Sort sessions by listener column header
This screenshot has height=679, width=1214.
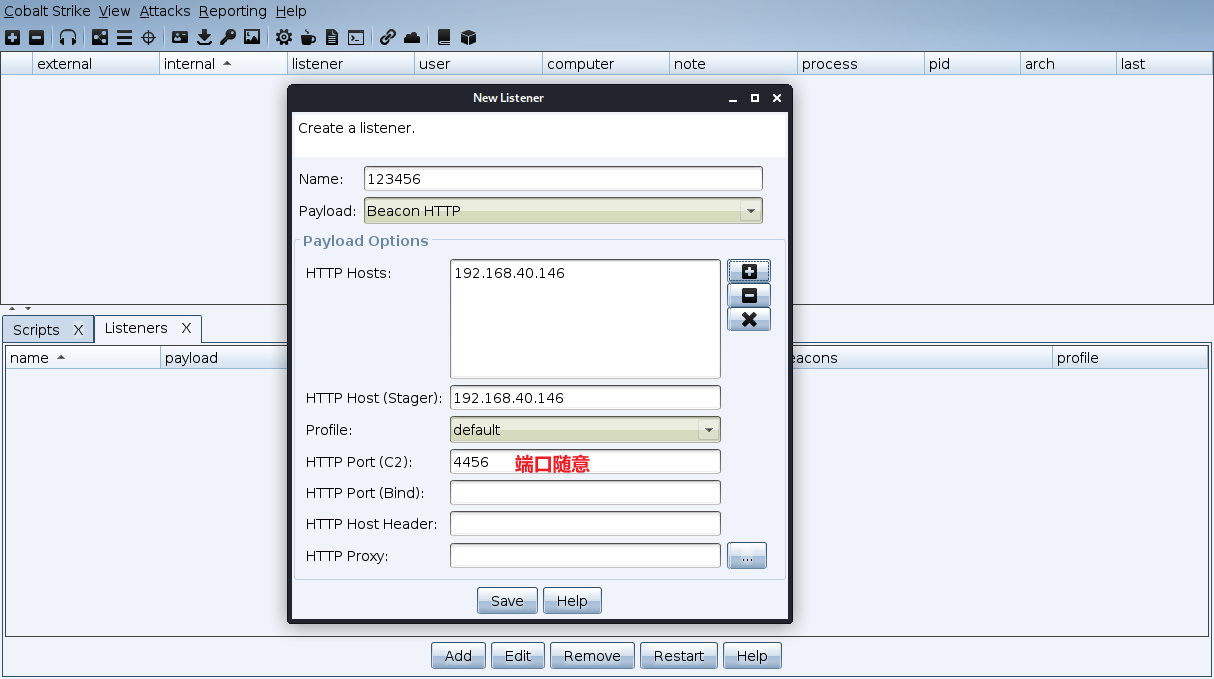(351, 64)
